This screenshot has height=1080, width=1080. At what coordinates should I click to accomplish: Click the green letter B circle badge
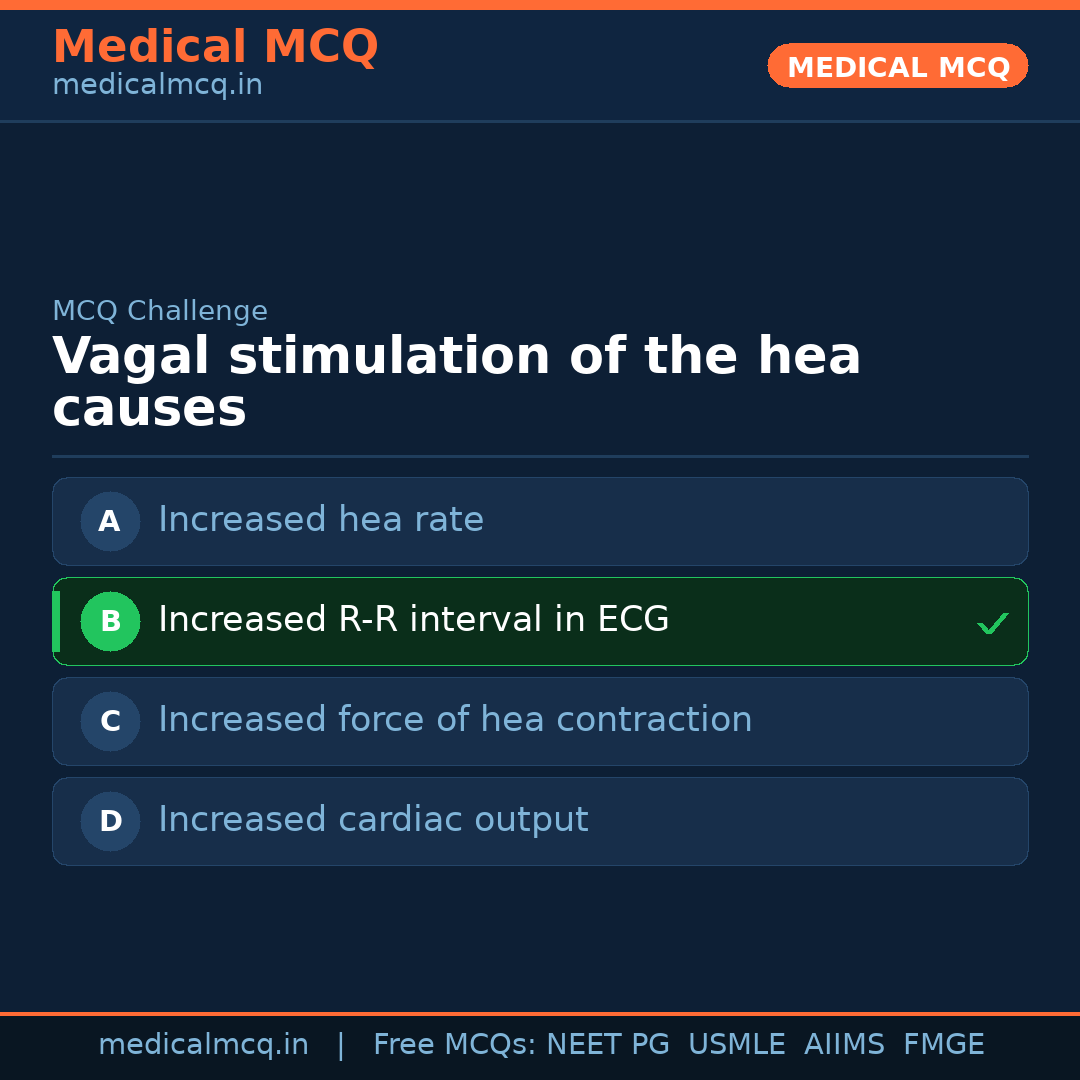tap(110, 621)
